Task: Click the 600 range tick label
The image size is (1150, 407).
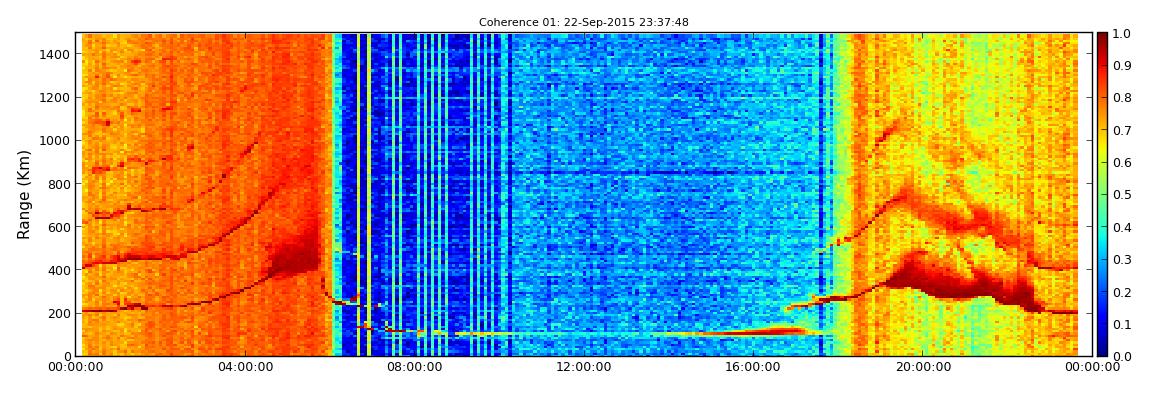Action: pos(59,227)
